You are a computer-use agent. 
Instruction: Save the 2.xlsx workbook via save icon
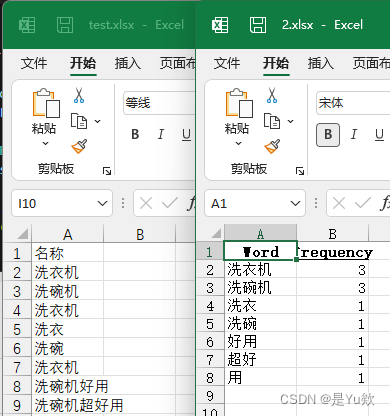[x=258, y=25]
